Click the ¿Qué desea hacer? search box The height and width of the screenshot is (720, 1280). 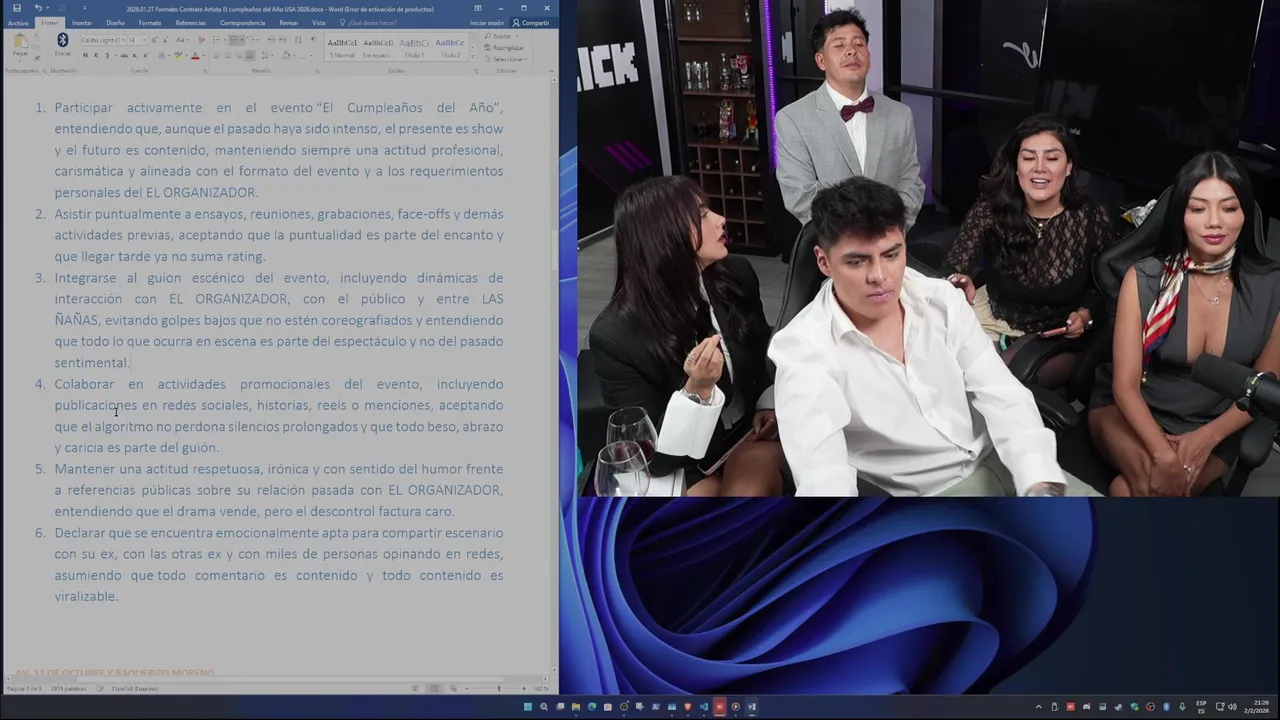point(369,23)
